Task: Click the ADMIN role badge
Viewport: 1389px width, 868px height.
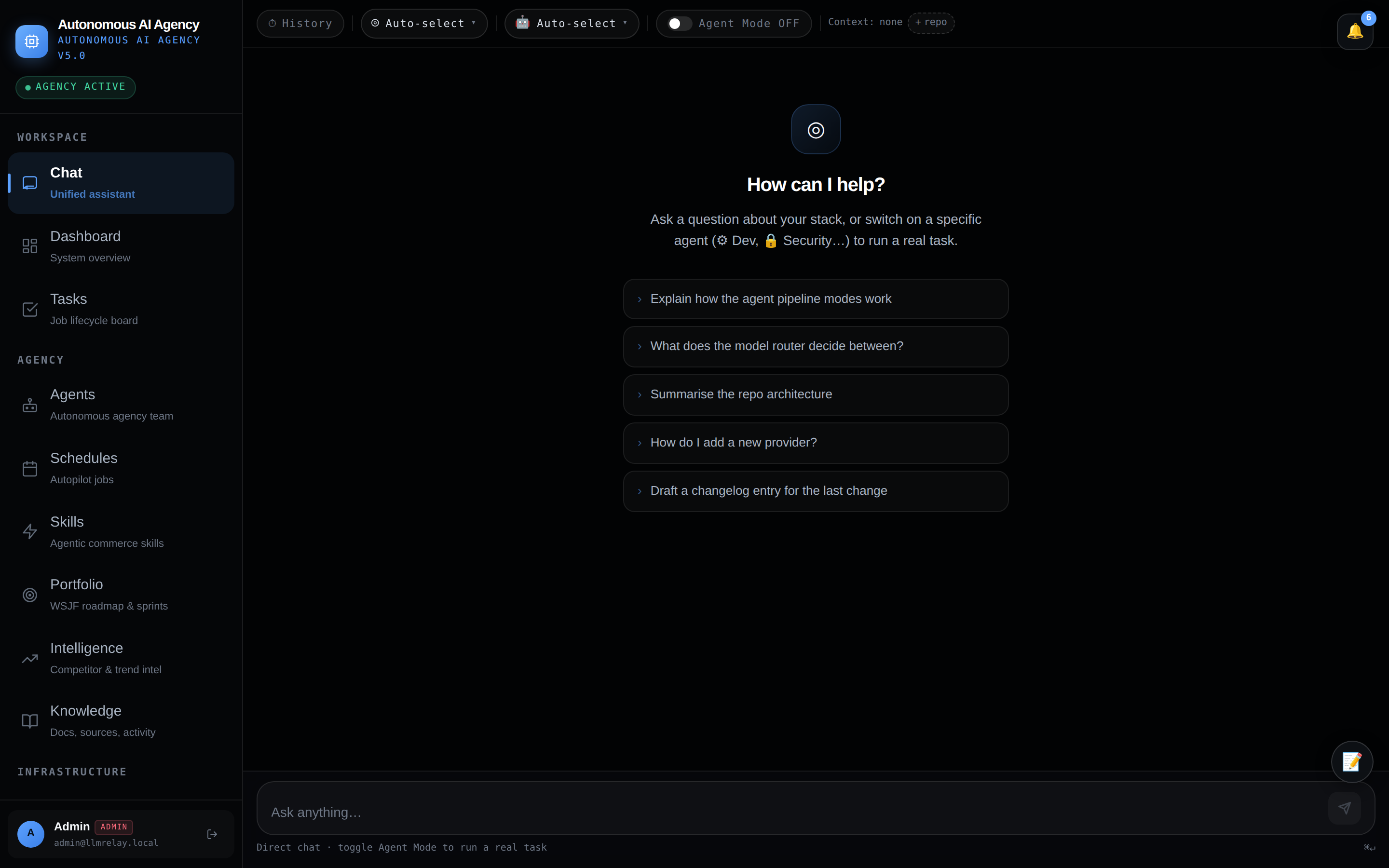Action: coord(114,827)
